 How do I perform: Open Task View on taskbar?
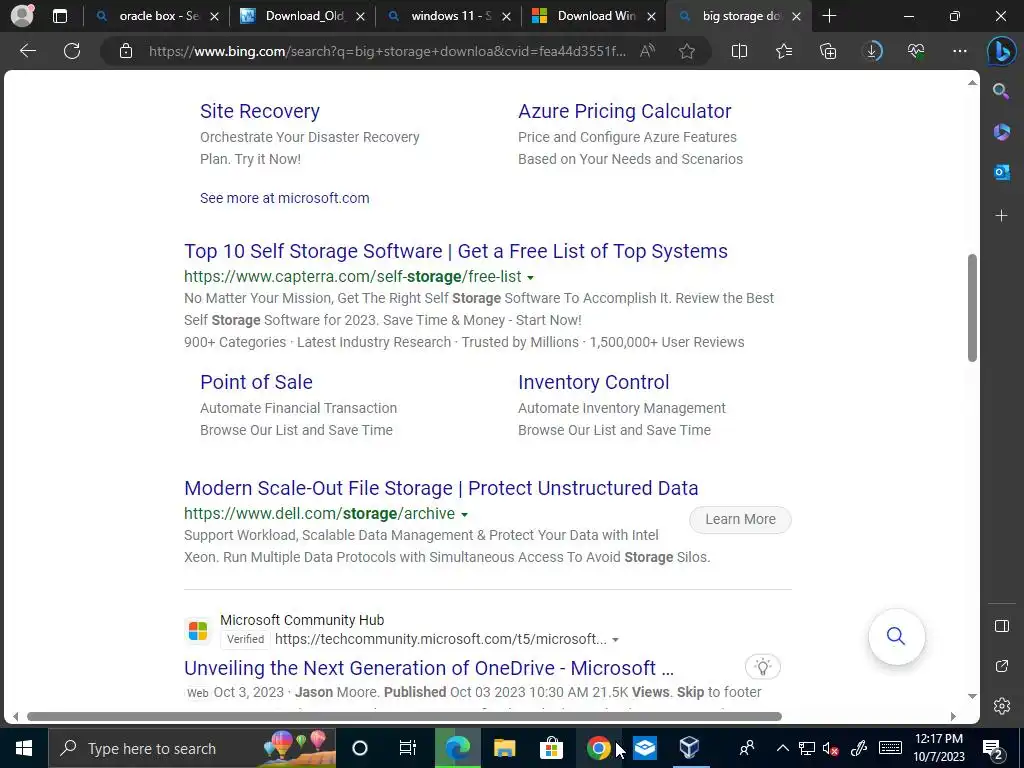click(408, 748)
